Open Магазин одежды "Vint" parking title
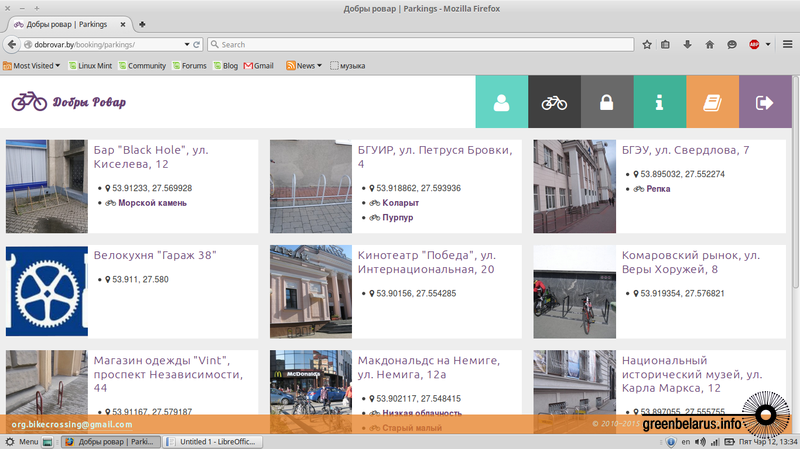The width and height of the screenshot is (800, 449). (x=168, y=374)
